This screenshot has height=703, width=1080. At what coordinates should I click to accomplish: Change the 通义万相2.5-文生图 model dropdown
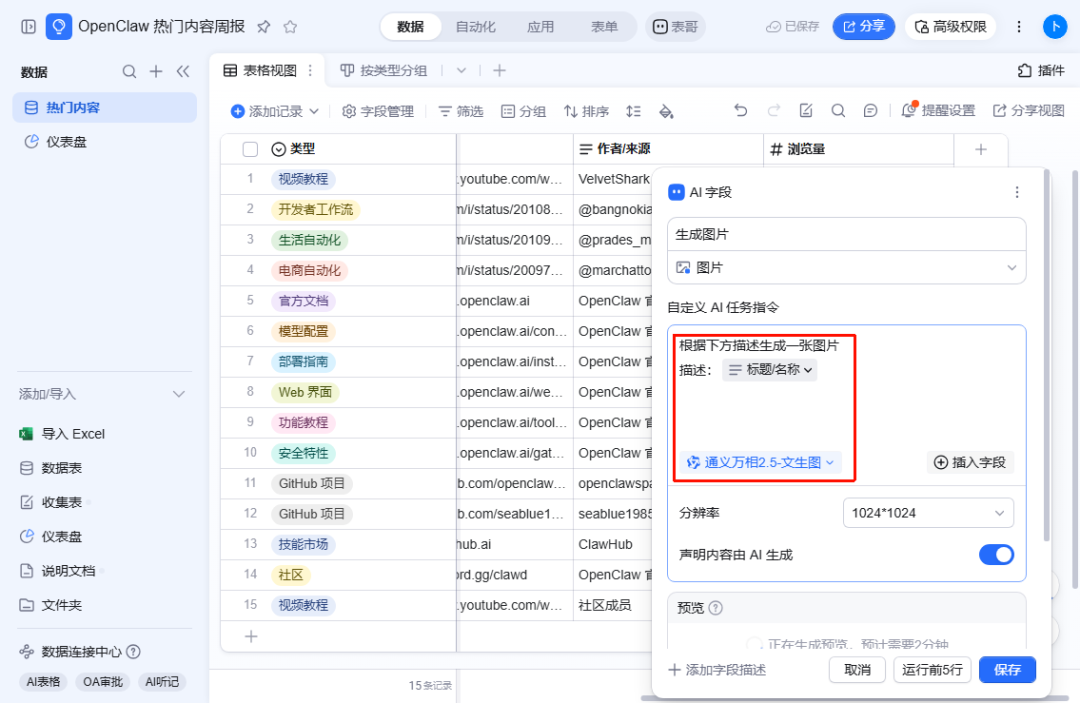tap(760, 462)
